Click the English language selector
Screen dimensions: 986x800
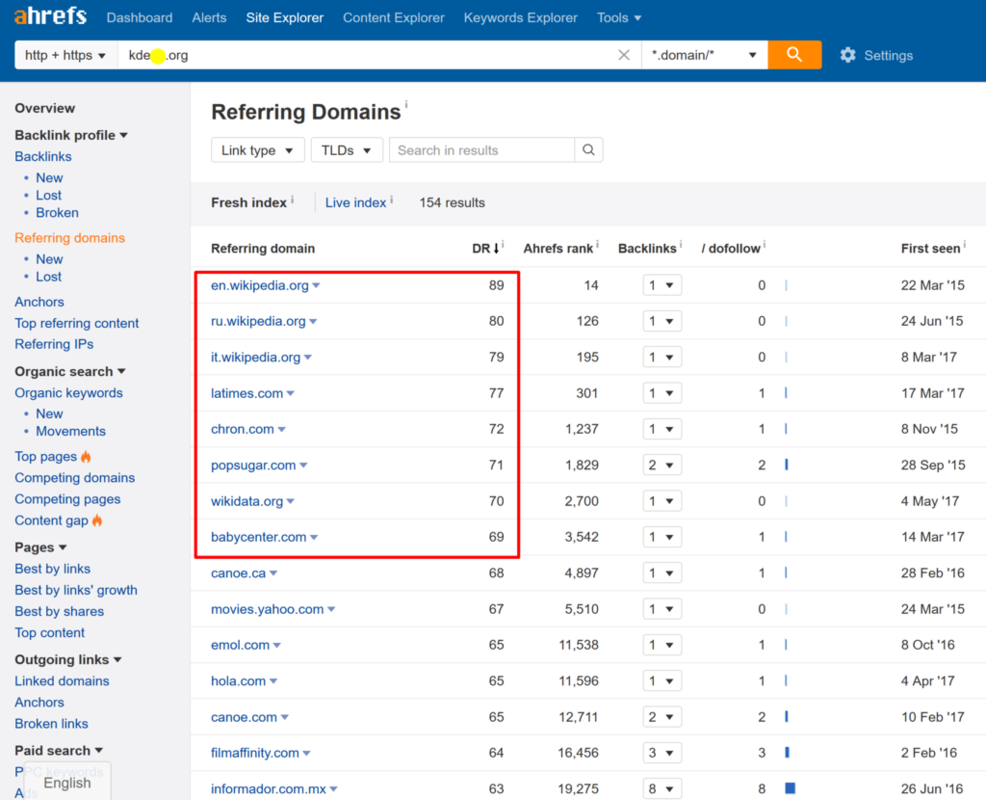point(67,783)
